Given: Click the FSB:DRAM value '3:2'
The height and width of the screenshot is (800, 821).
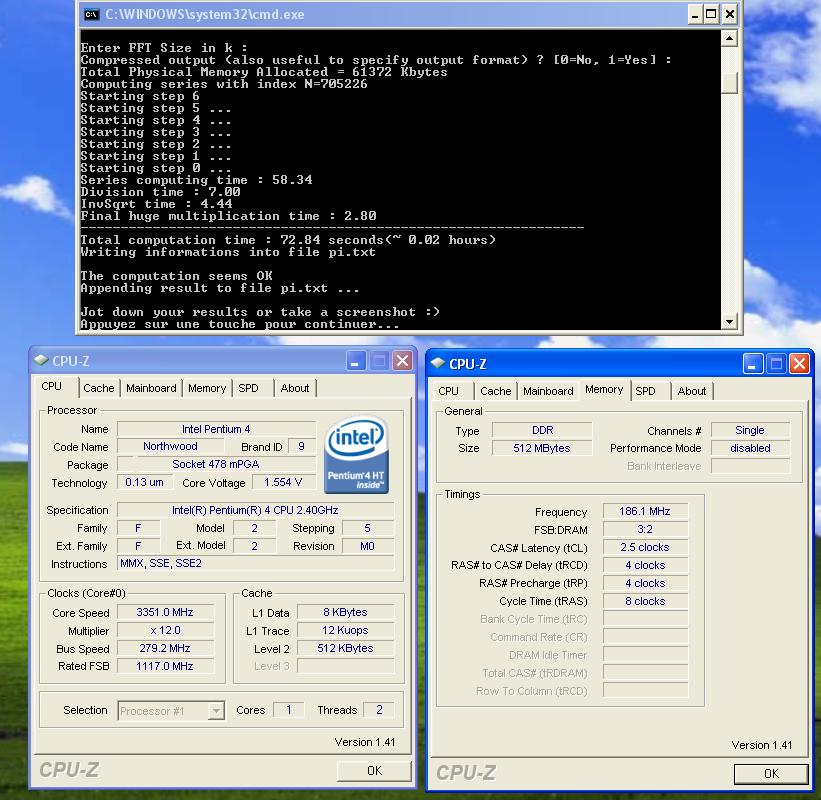Looking at the screenshot, I should click(x=645, y=529).
